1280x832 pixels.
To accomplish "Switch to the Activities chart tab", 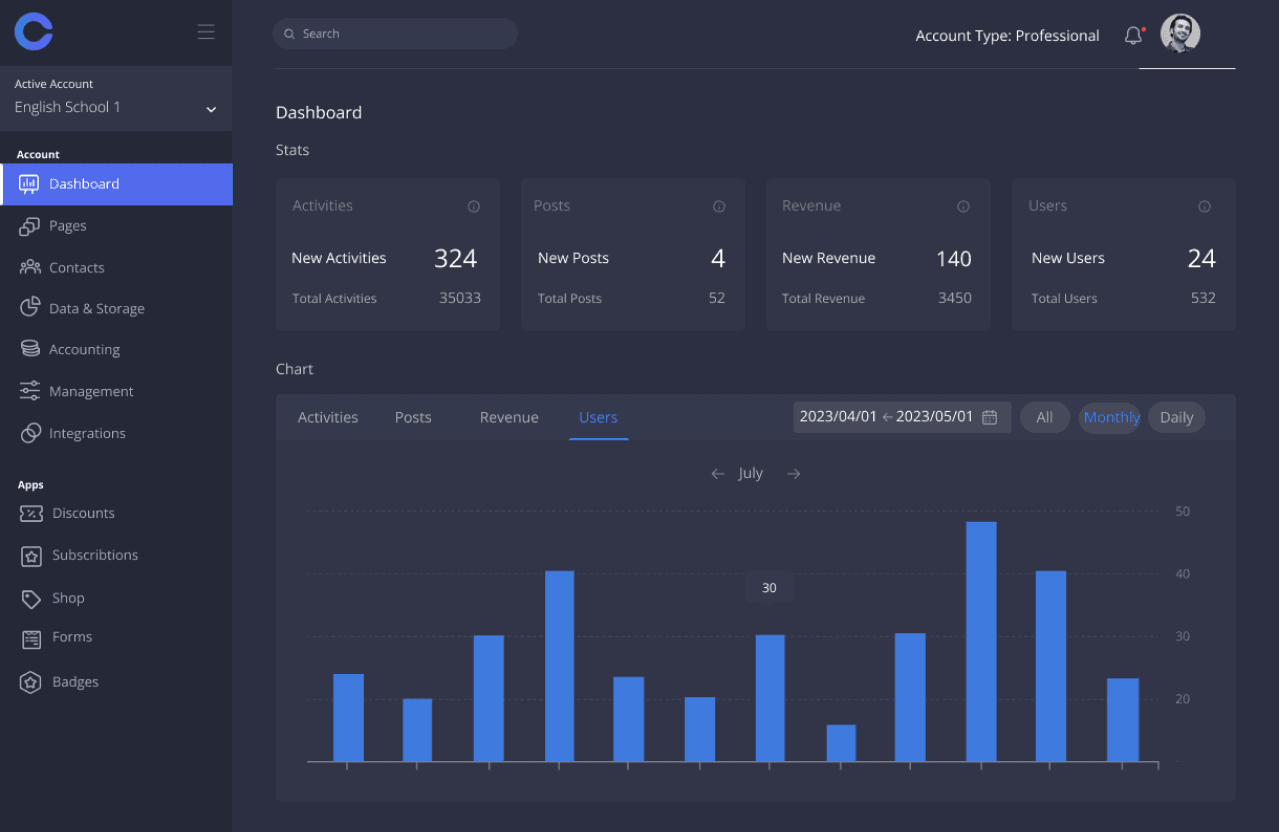I will [x=328, y=418].
